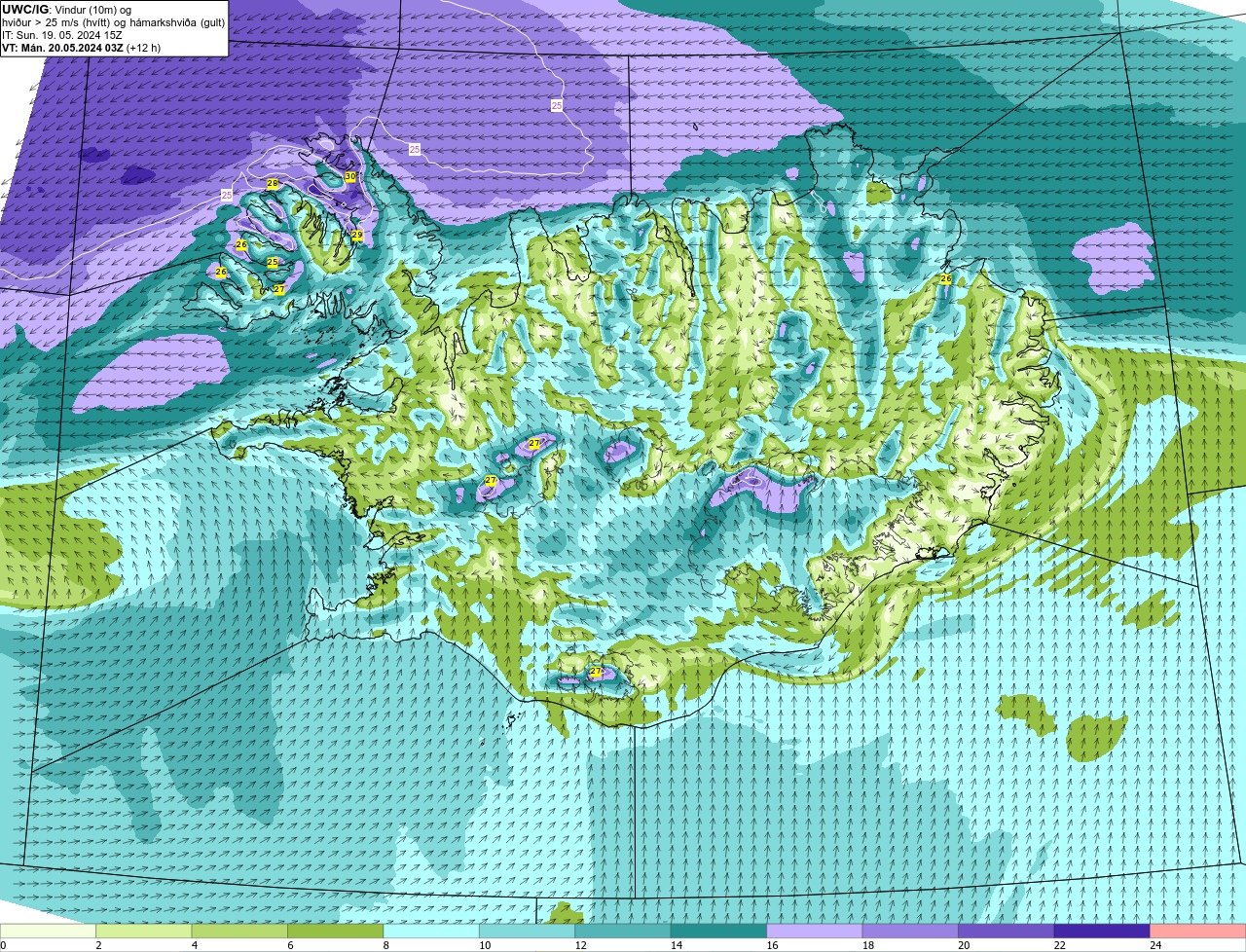
Task: Click the yellow 29 gust label
Action: (x=357, y=235)
